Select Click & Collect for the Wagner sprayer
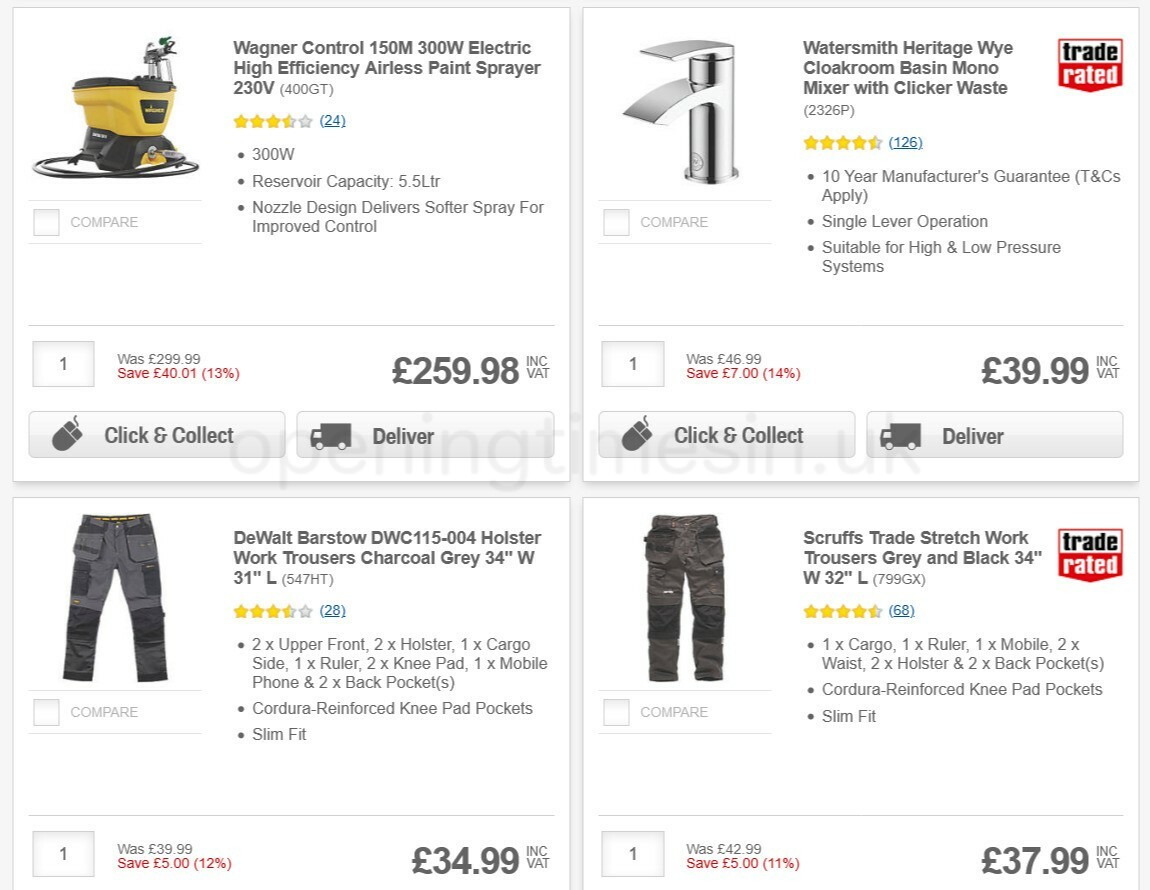The image size is (1150, 890). [156, 434]
